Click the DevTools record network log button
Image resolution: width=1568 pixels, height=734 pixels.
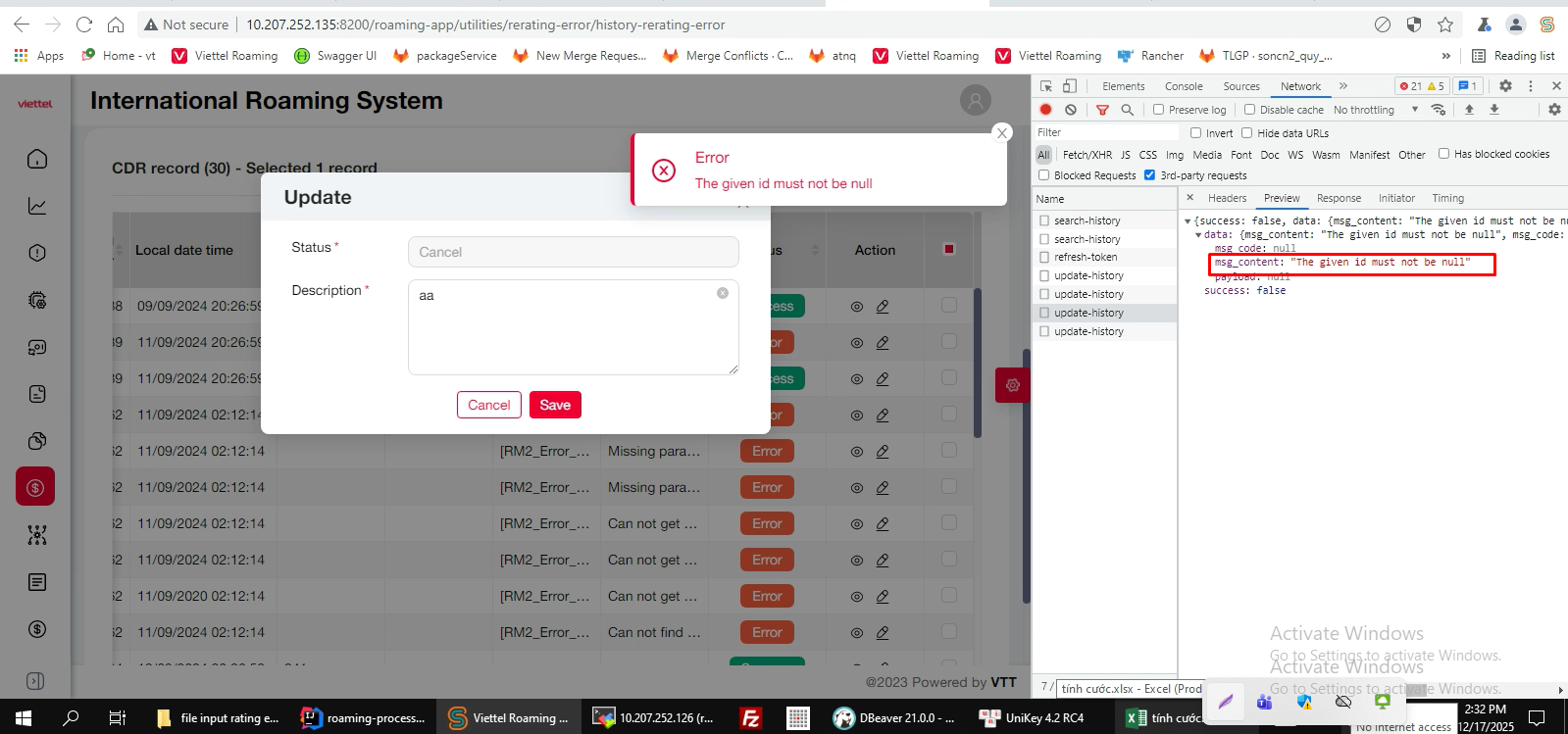[1046, 110]
